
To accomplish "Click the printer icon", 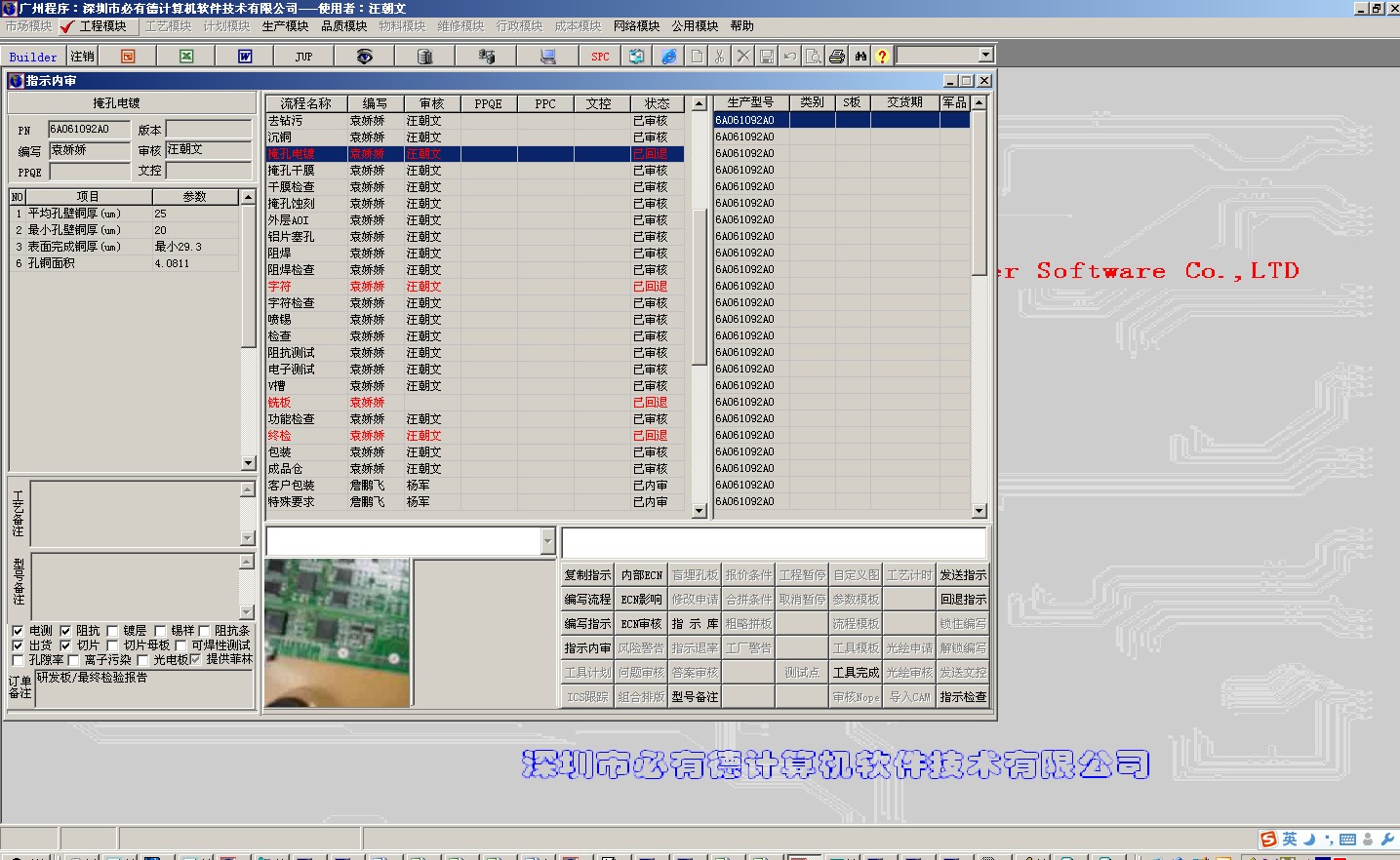I will tap(837, 57).
